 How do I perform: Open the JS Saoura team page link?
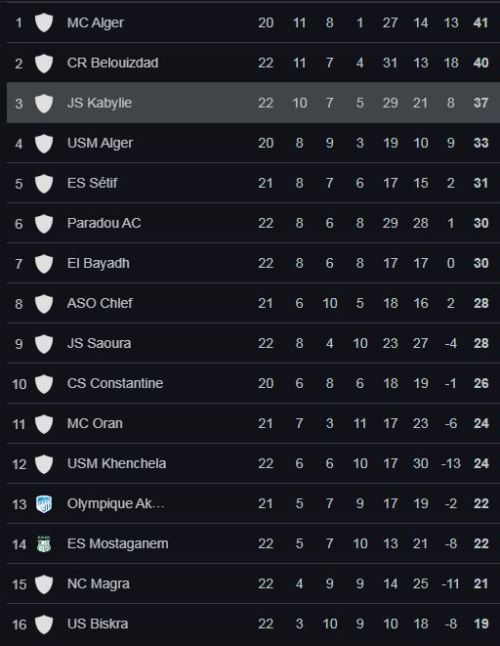(x=99, y=343)
